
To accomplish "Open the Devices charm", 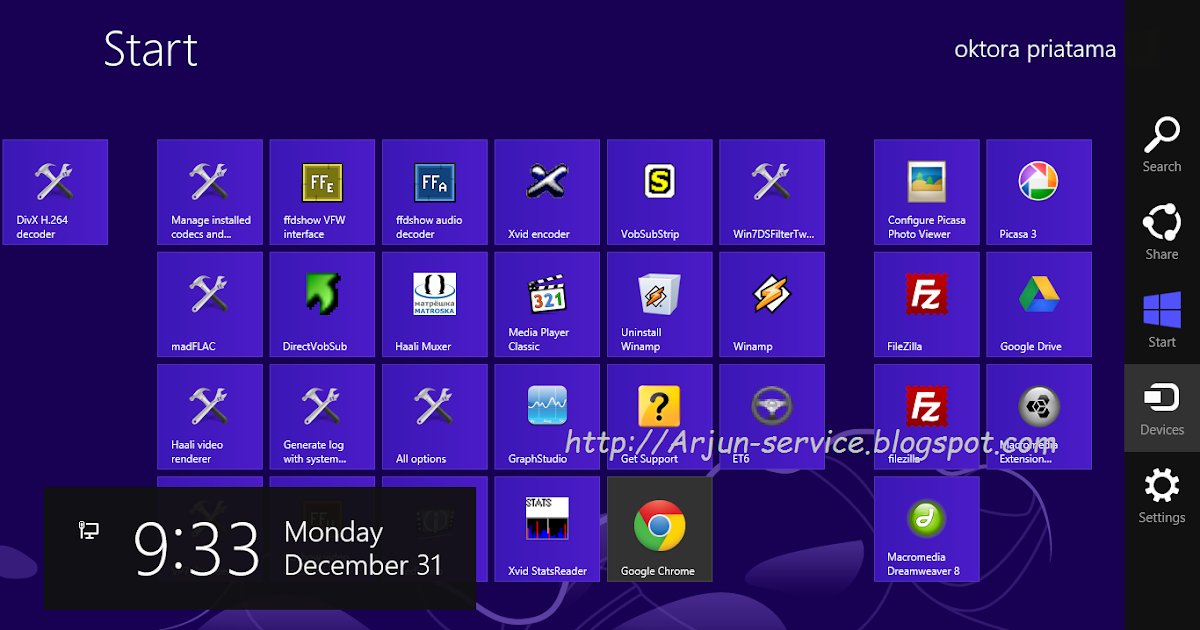I will [x=1162, y=408].
